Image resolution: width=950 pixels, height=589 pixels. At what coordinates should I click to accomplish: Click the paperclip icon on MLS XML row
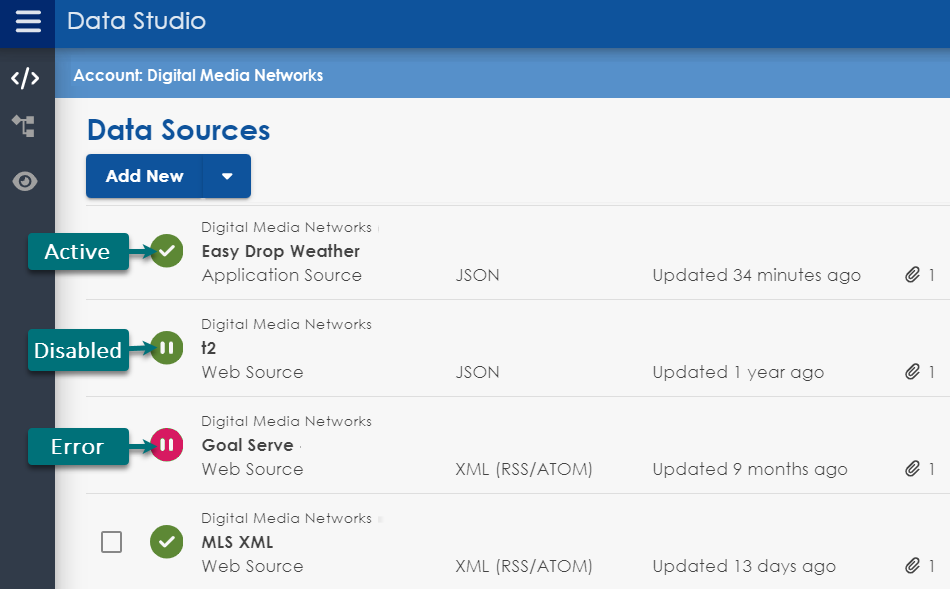912,566
